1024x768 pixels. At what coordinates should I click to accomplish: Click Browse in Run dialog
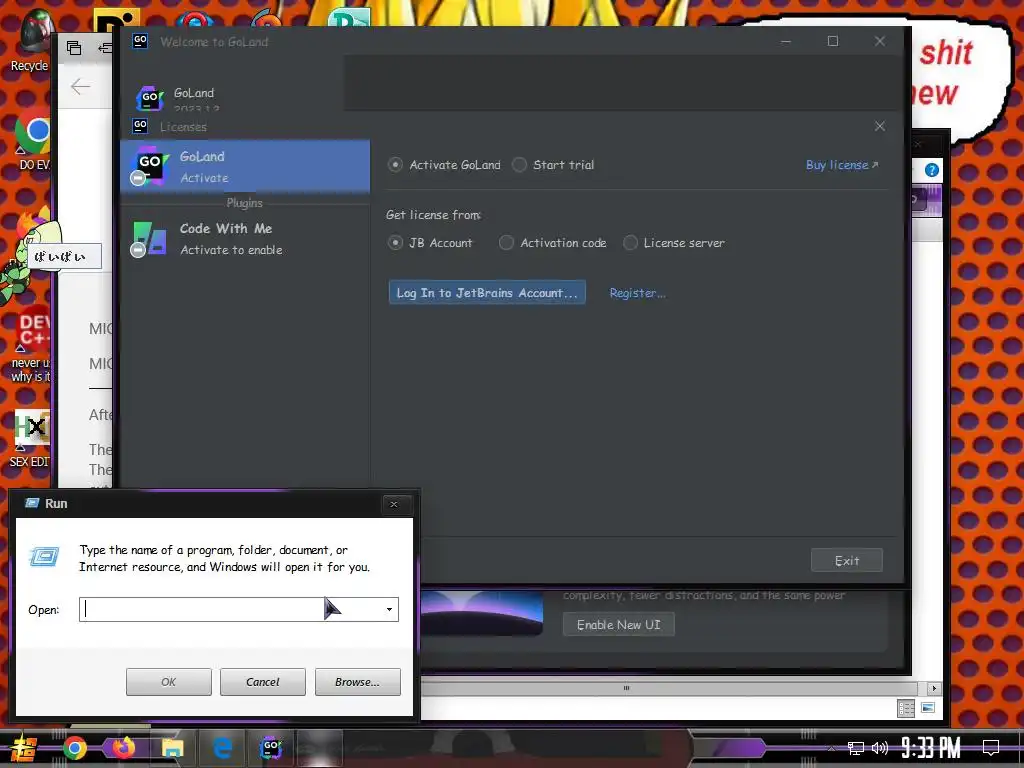pos(357,682)
